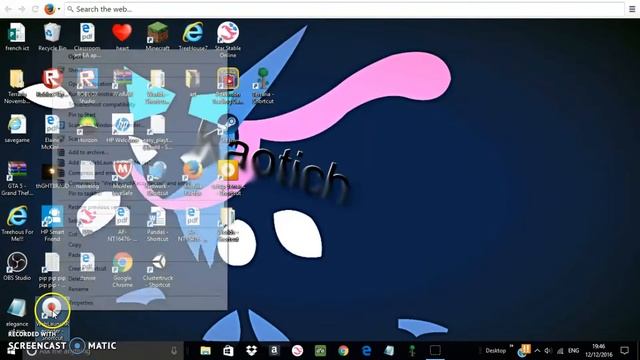Open the volume control in tray

tap(548, 351)
